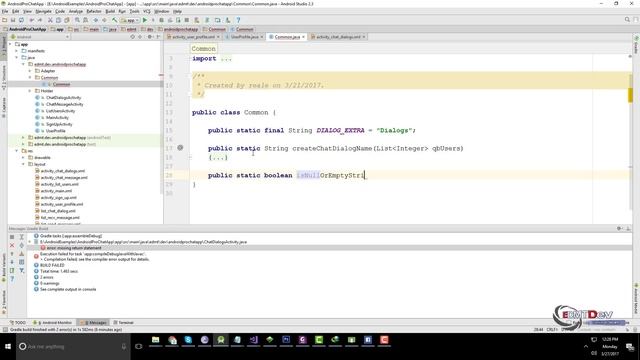Select the 'error: missing return statement' message
Image resolution: width=640 pixels, height=360 pixels.
tap(73, 248)
